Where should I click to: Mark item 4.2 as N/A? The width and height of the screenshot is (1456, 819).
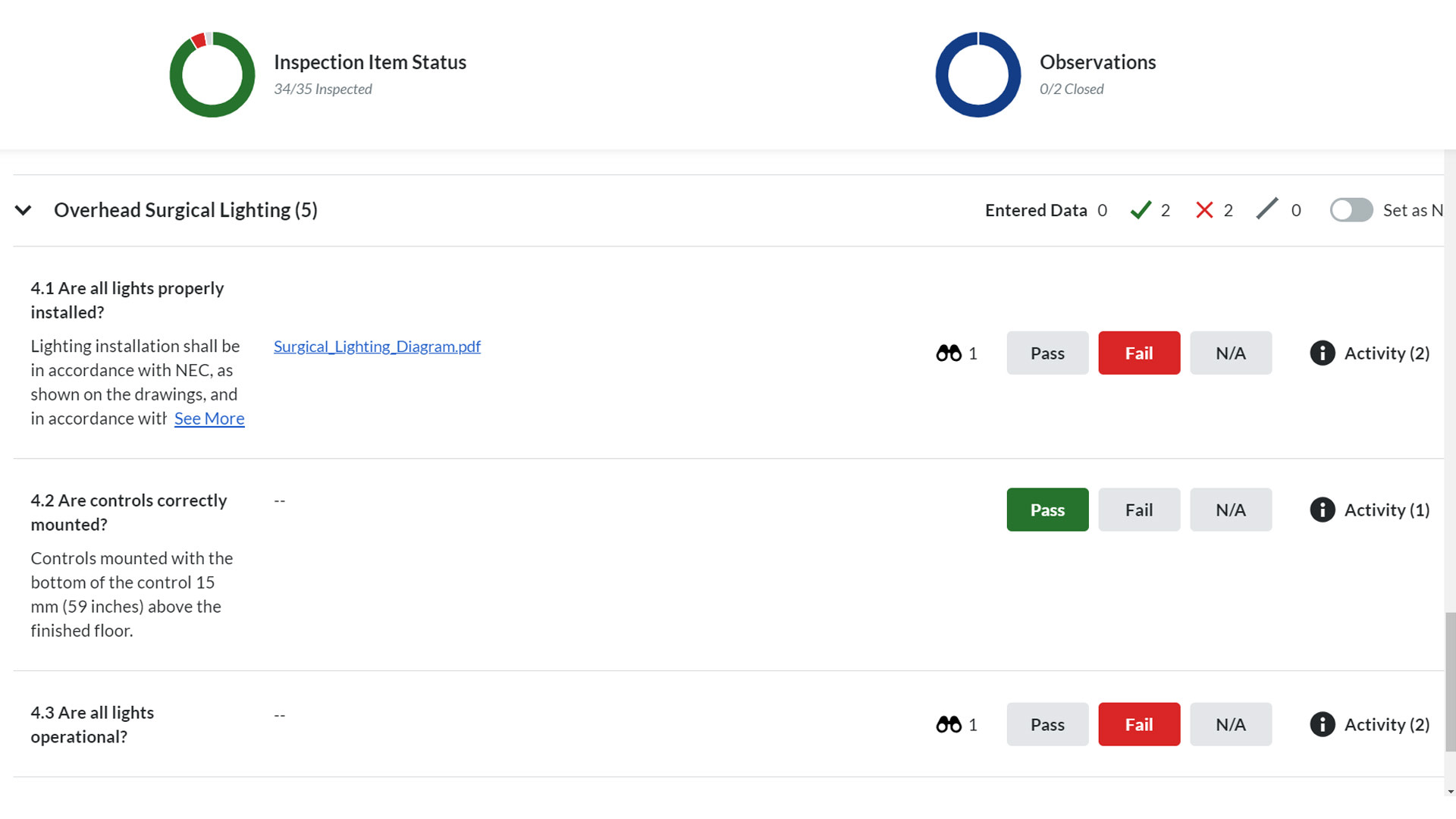pyautogui.click(x=1230, y=509)
